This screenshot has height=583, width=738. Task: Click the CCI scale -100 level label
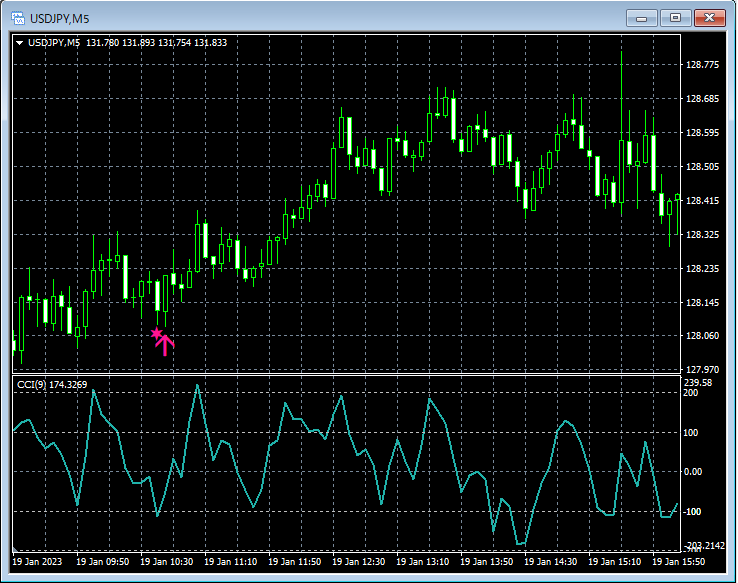point(691,511)
